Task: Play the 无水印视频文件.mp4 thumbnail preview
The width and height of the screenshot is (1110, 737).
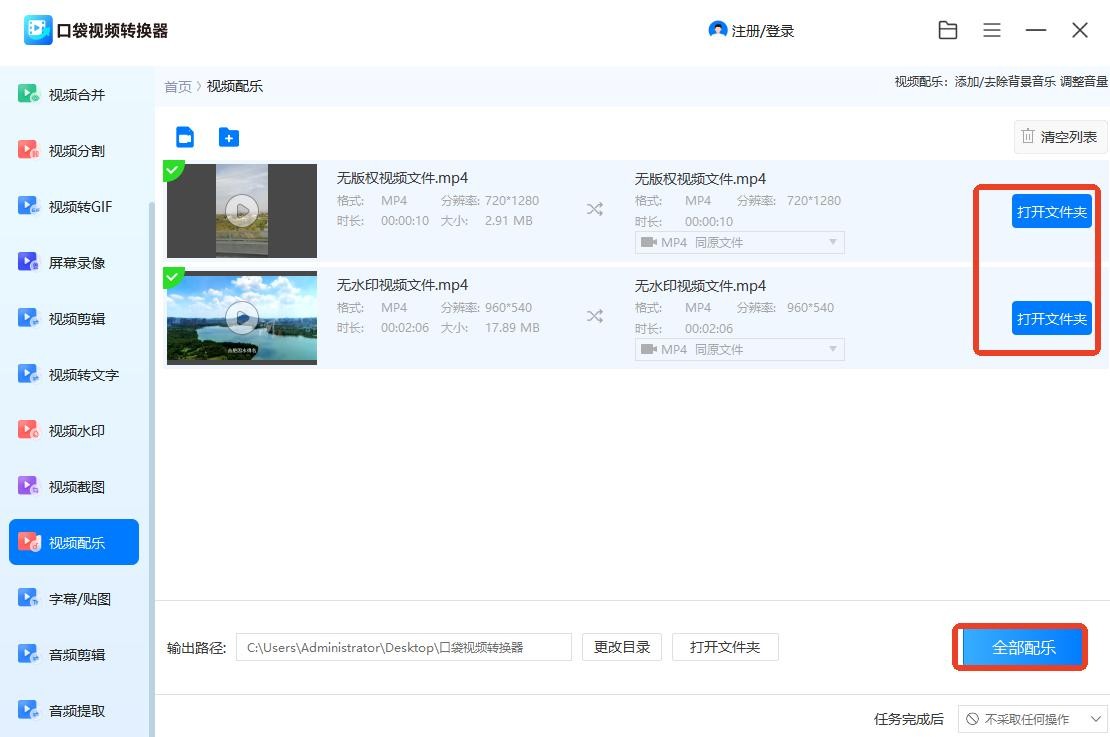Action: point(241,317)
